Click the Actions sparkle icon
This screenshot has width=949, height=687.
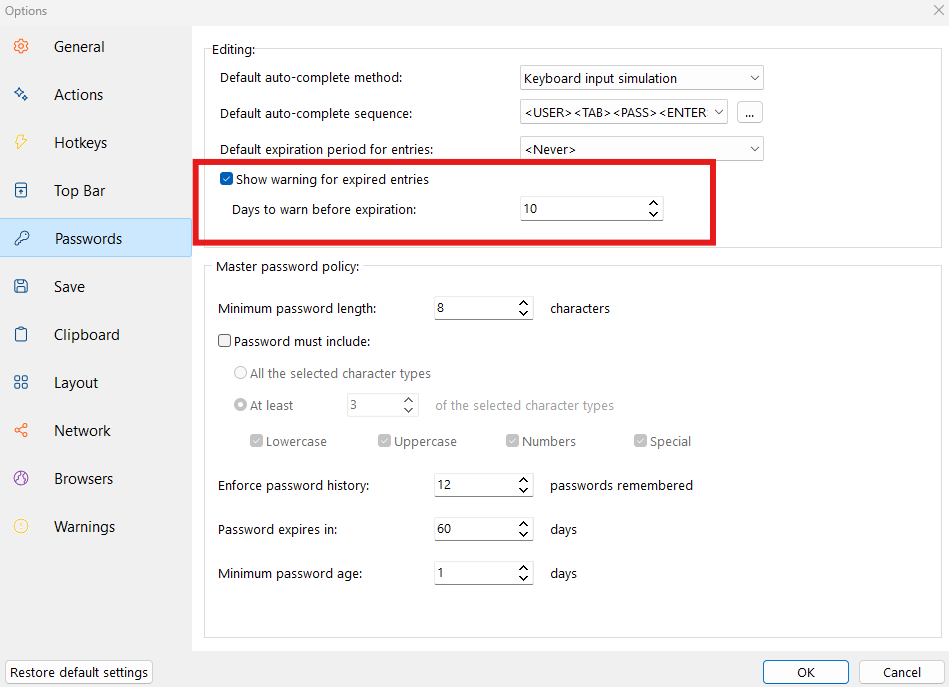coord(21,94)
